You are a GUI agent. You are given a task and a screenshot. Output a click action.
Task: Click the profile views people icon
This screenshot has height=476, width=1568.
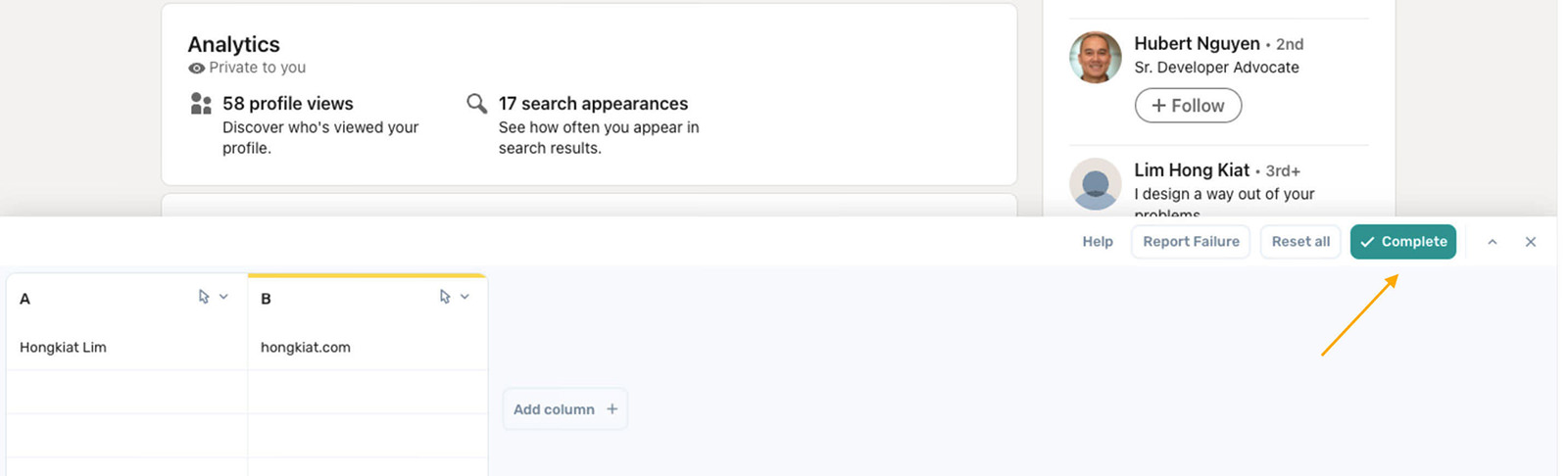(x=201, y=104)
